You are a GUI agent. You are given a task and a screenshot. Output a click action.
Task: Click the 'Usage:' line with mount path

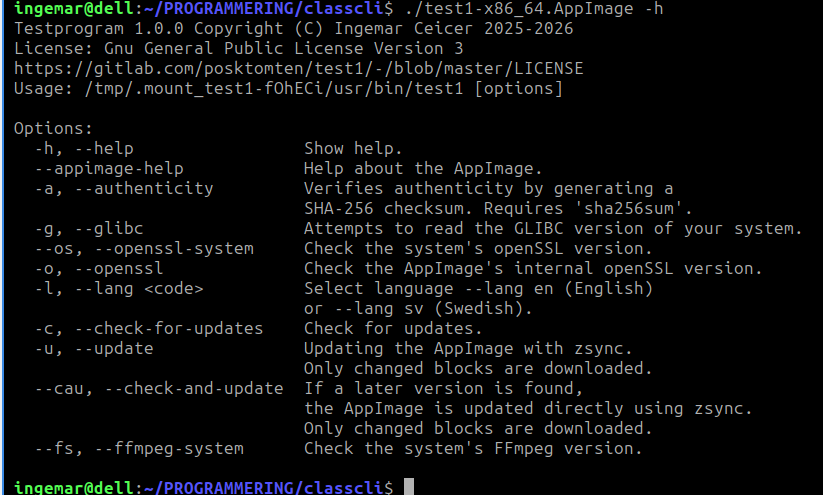pyautogui.click(x=288, y=88)
